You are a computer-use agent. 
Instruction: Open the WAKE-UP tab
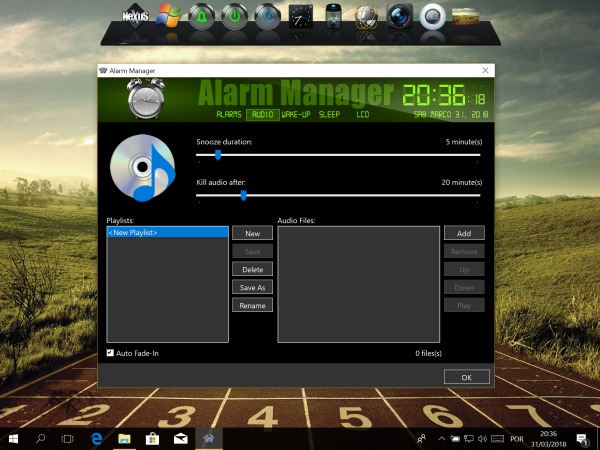tap(295, 115)
